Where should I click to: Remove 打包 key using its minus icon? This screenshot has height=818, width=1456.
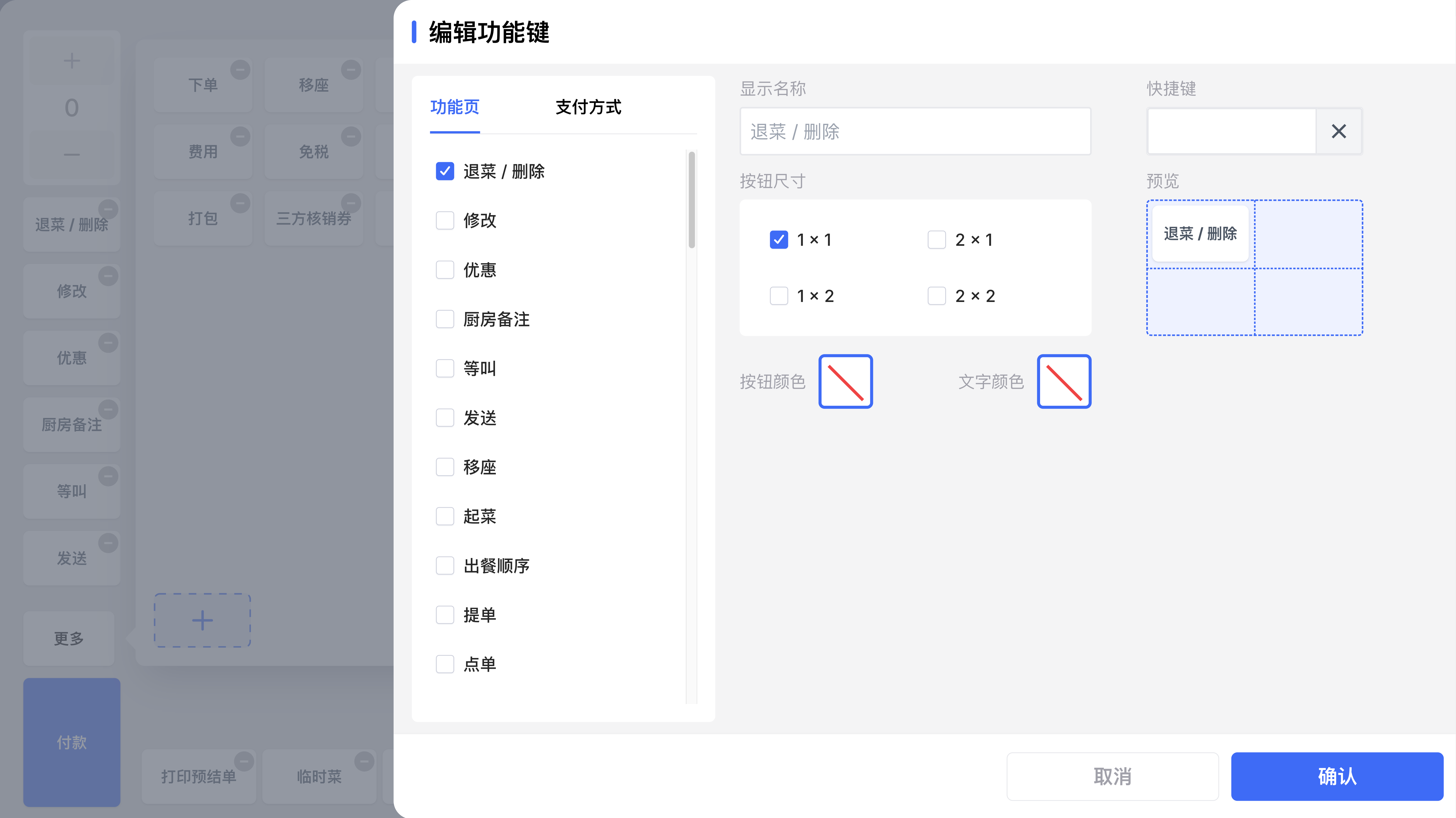pos(240,203)
